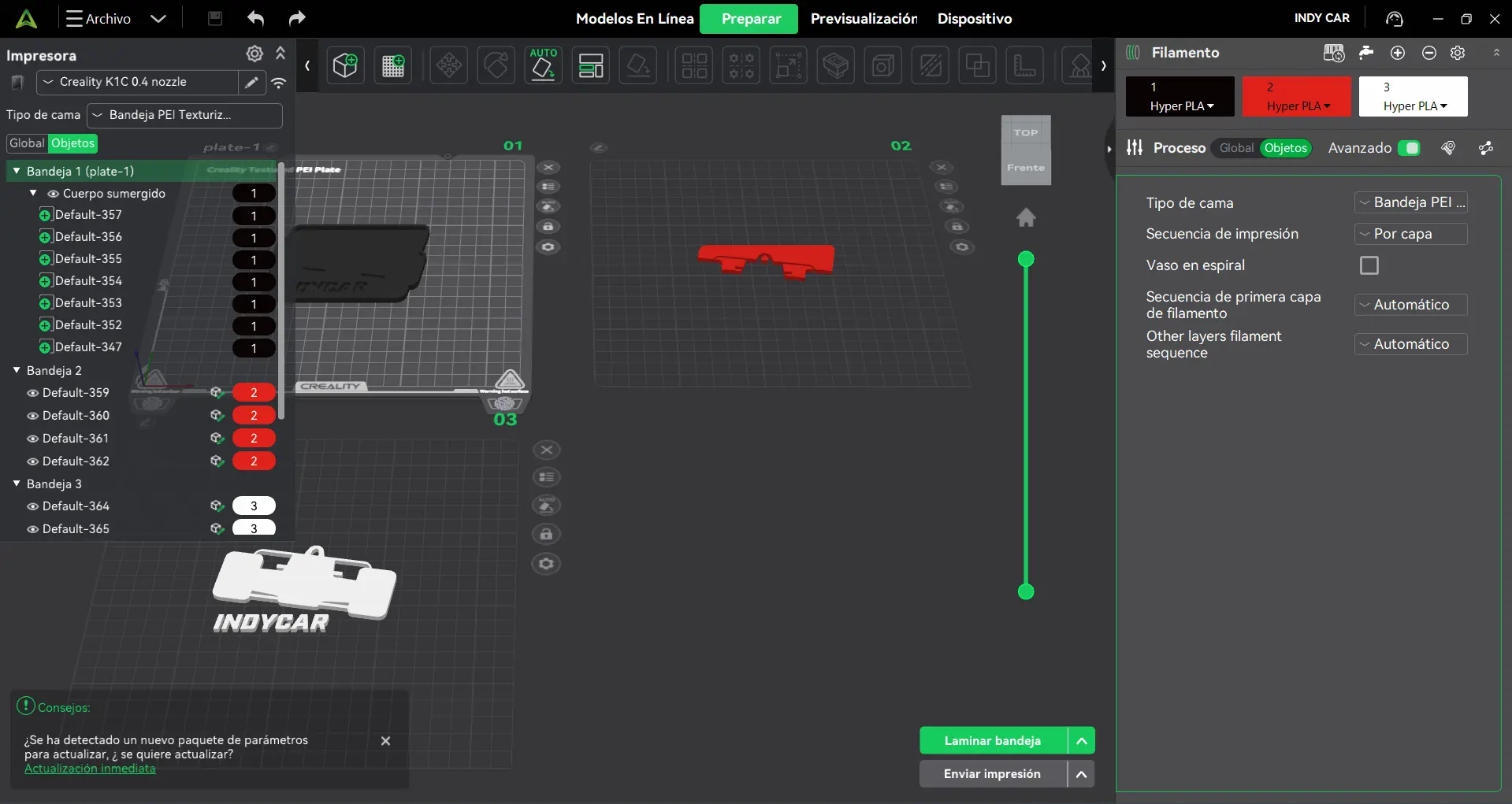Select red filament 2 Hyper PLA swatch
The height and width of the screenshot is (804, 1512).
(x=1296, y=96)
